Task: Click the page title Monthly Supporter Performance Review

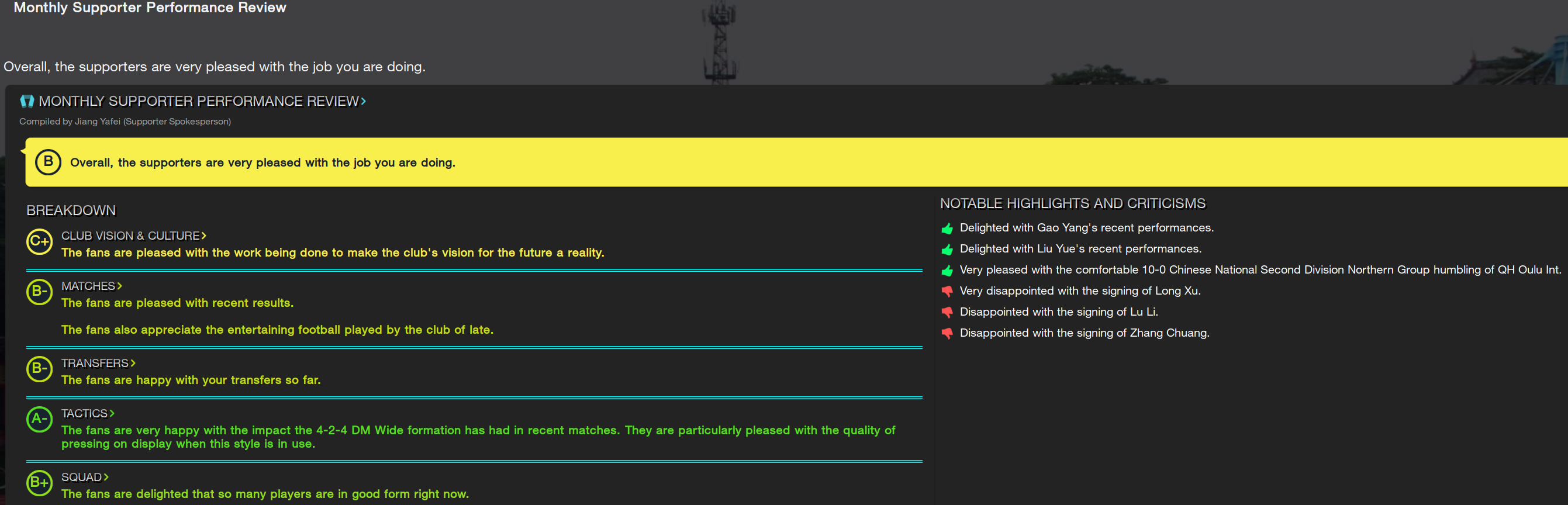Action: (x=150, y=7)
